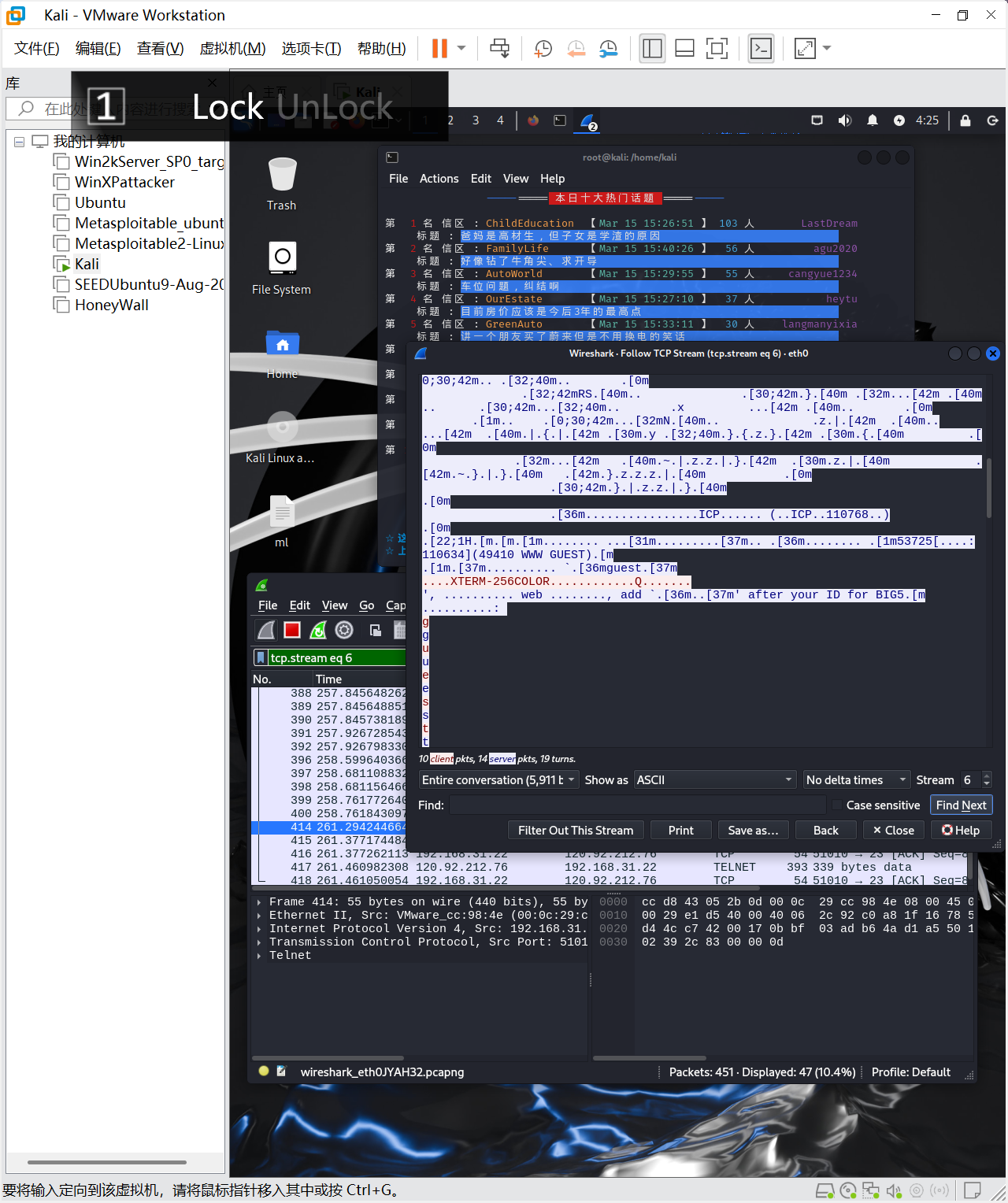The width and height of the screenshot is (1008, 1203).
Task: Expand the Telnet detail row
Action: 259,956
